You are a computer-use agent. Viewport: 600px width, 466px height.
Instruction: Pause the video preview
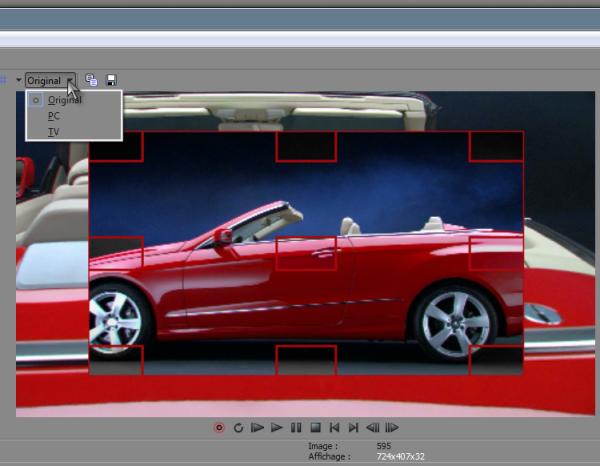pos(296,428)
